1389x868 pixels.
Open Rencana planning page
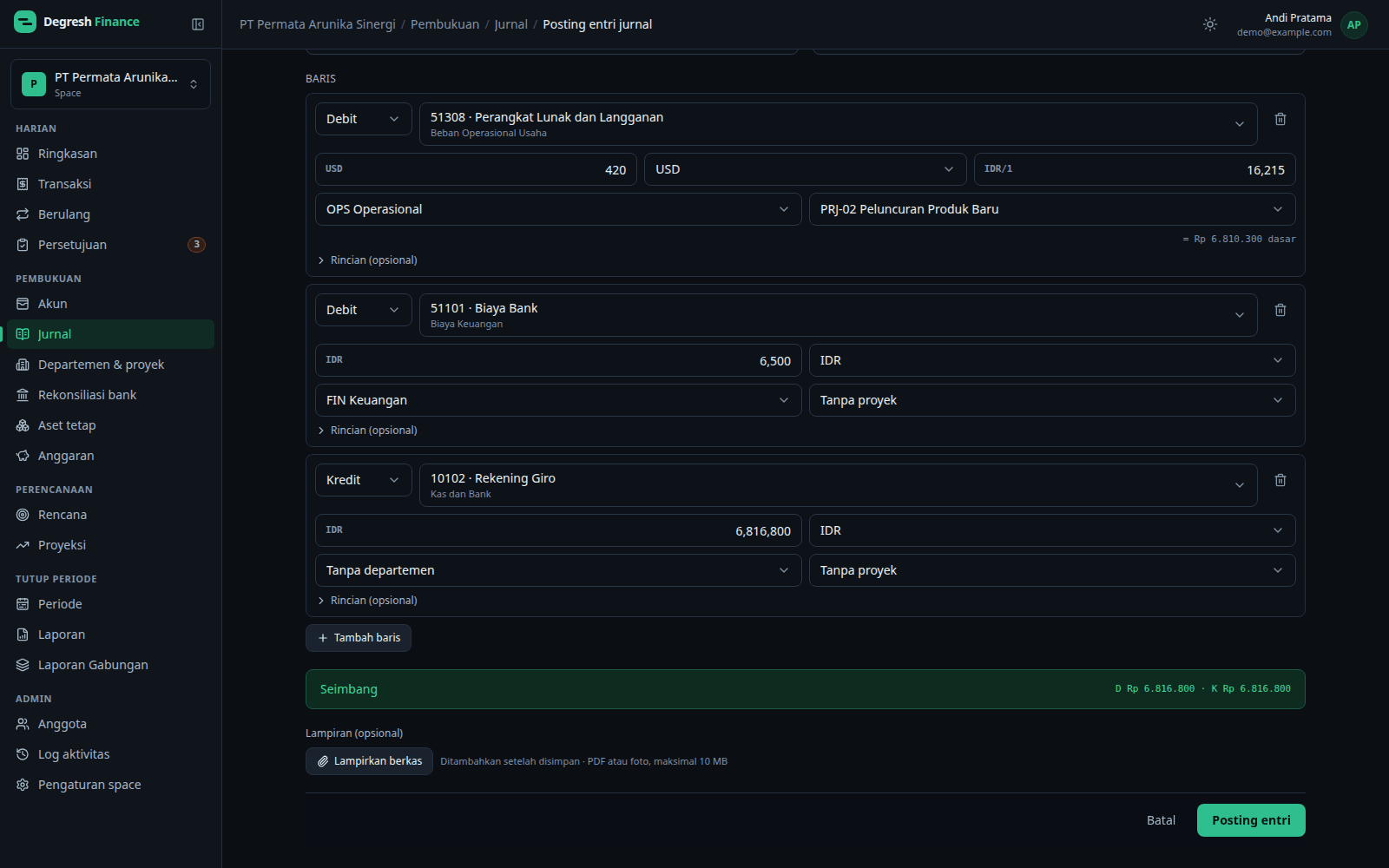click(x=110, y=515)
